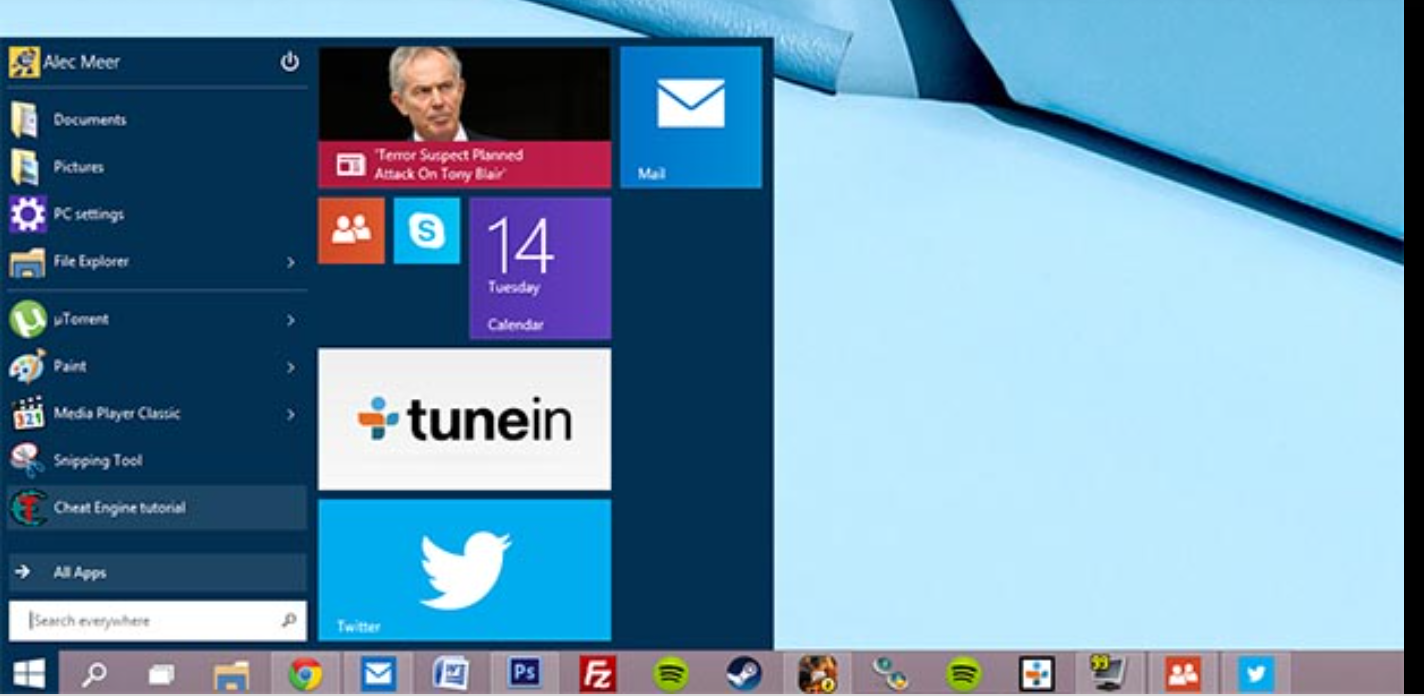Open the TuneIn tile
This screenshot has width=1424, height=696.
(464, 419)
